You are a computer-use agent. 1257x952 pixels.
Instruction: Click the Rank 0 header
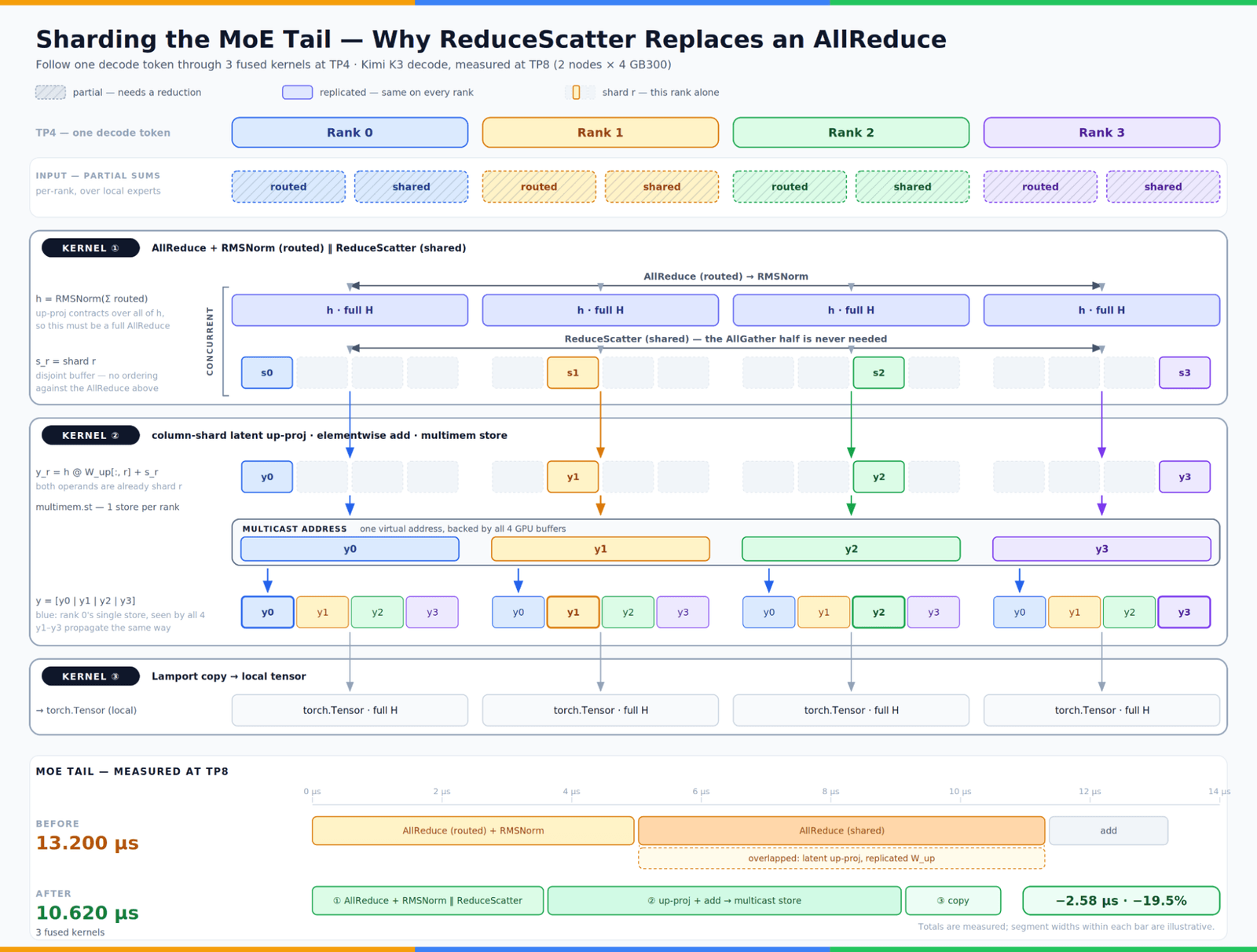(350, 133)
